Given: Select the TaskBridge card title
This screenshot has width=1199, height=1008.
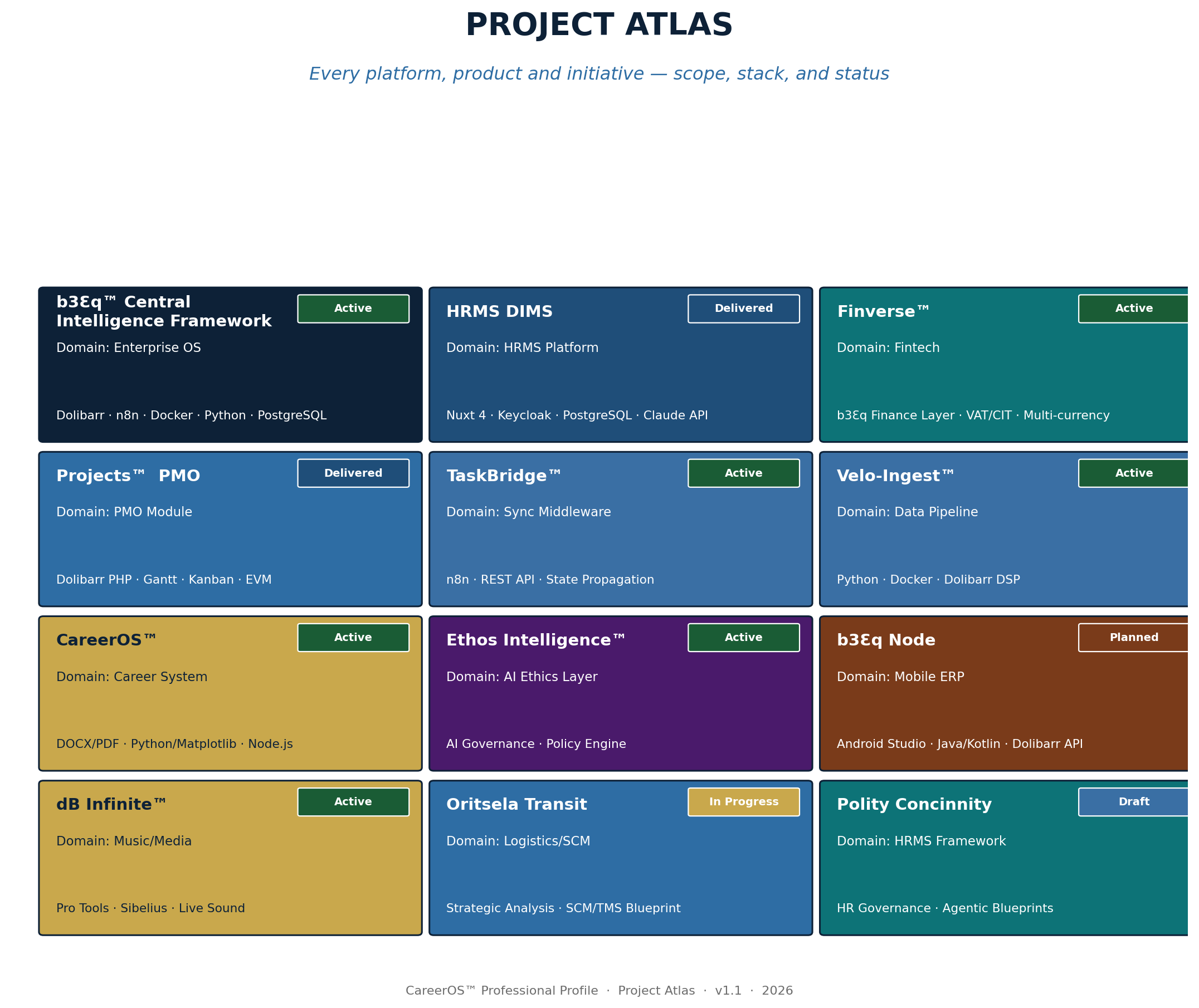Looking at the screenshot, I should [504, 476].
